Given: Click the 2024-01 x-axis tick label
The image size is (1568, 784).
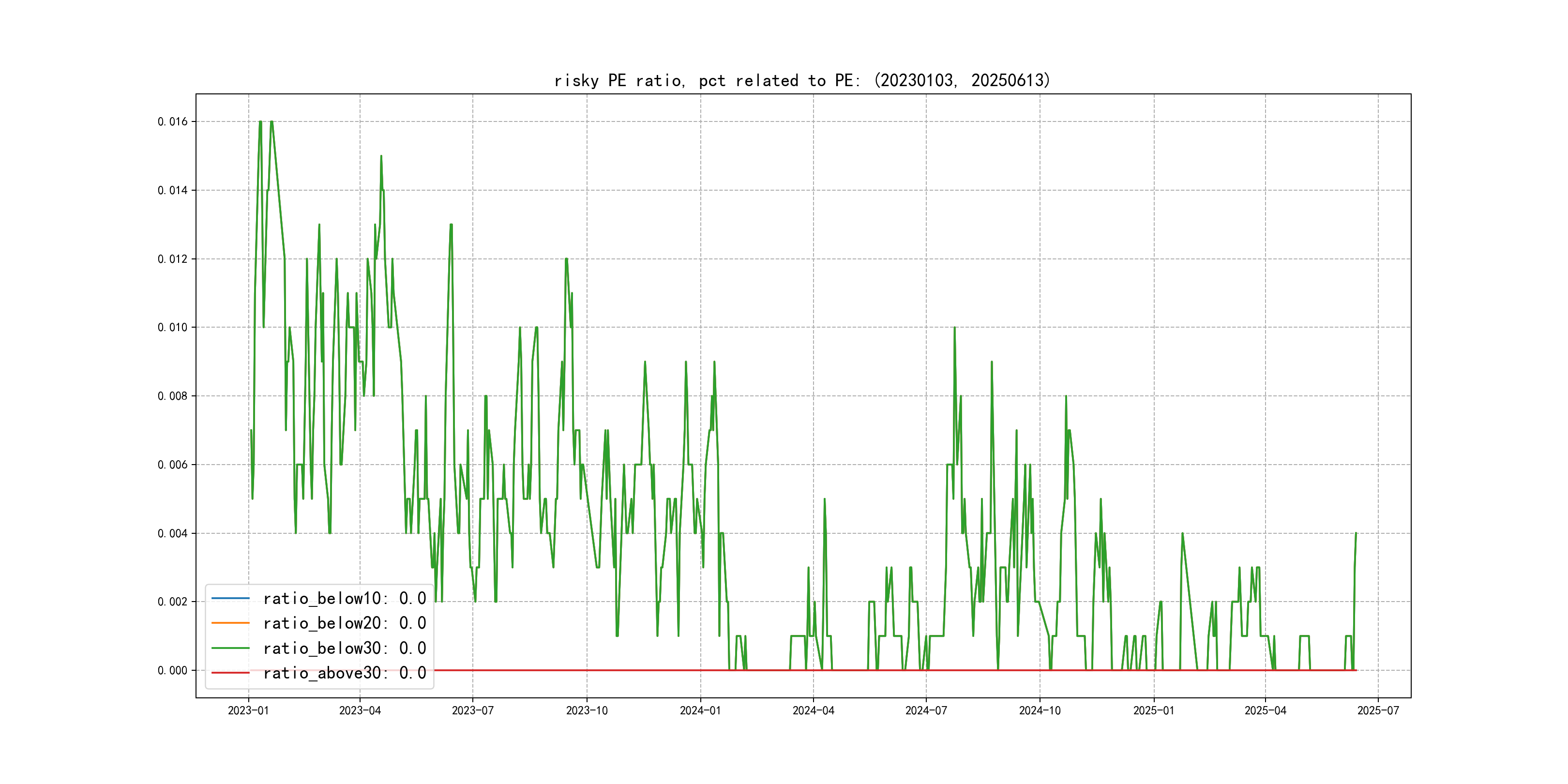Looking at the screenshot, I should (x=700, y=710).
